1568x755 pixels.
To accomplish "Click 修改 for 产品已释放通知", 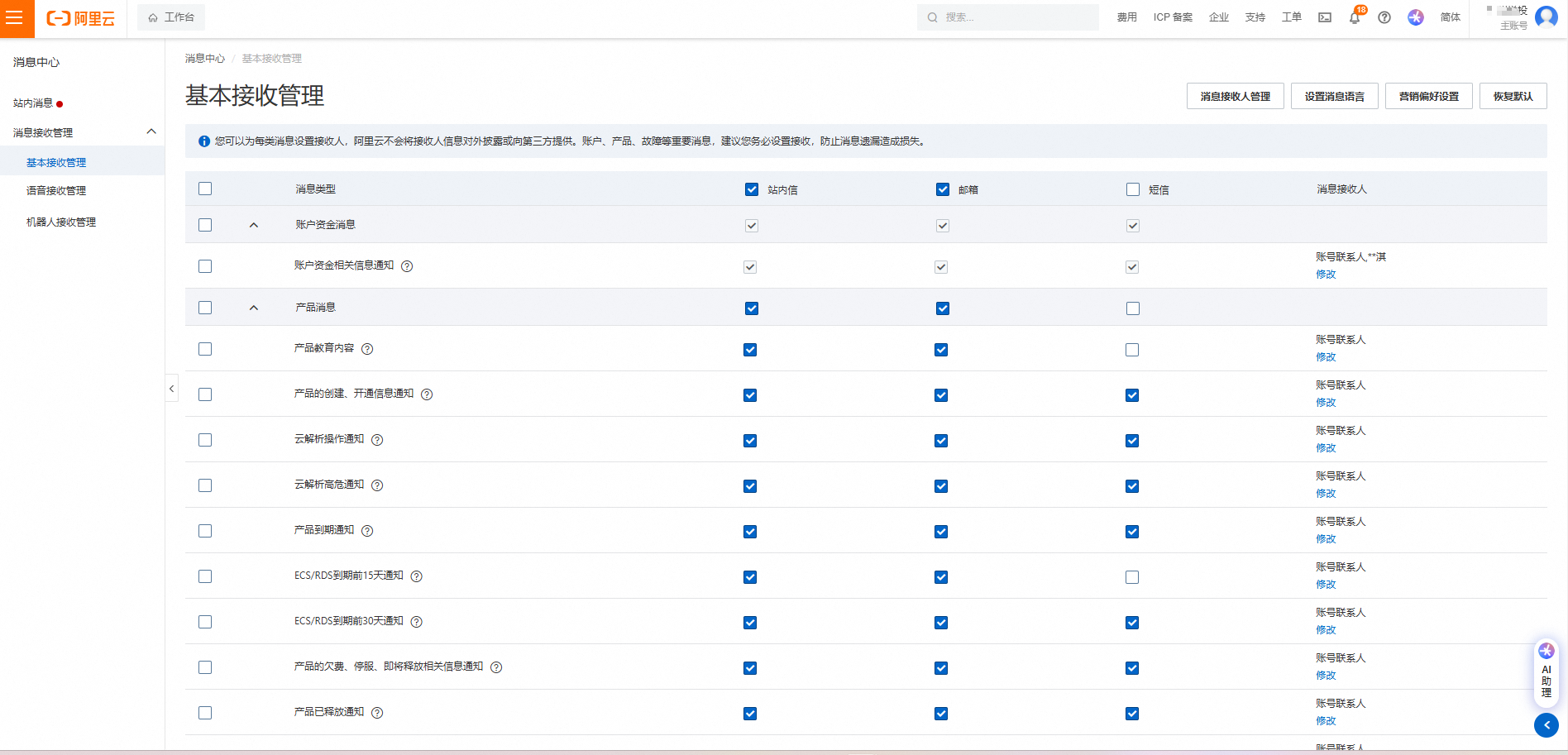I will [x=1326, y=721].
